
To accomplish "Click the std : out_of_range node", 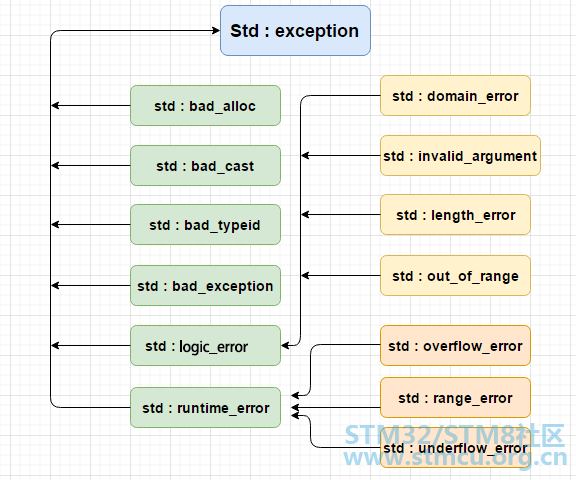I will tap(456, 276).
